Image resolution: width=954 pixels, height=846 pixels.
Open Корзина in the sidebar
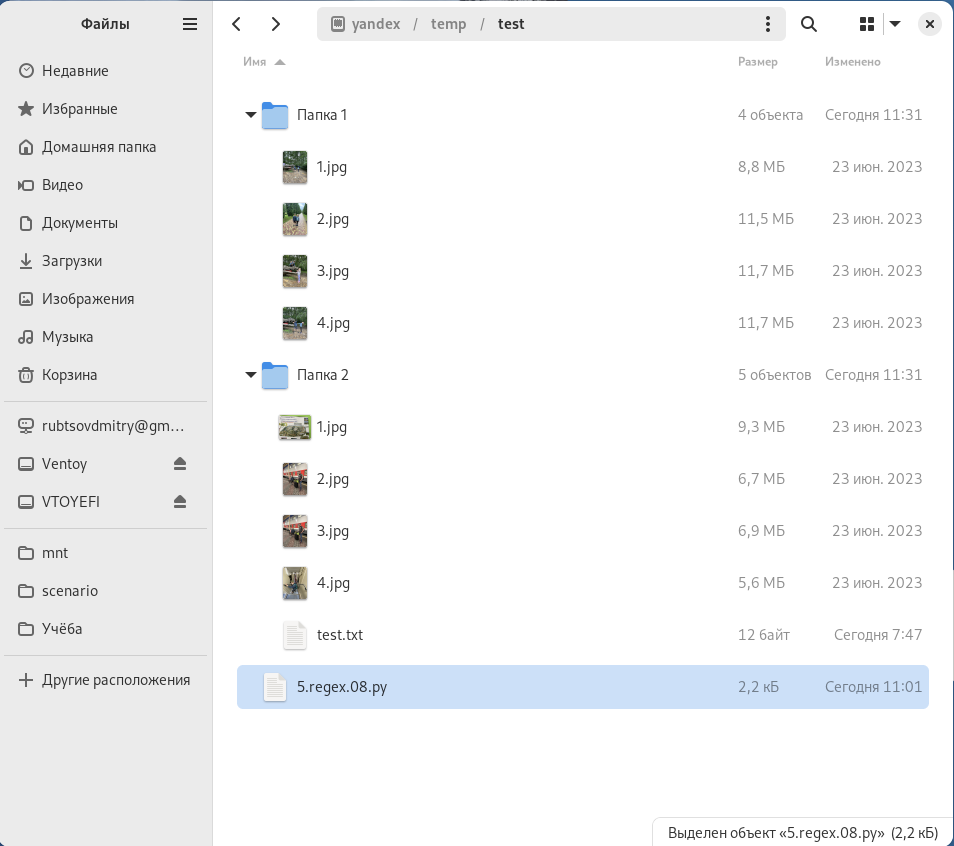click(69, 375)
